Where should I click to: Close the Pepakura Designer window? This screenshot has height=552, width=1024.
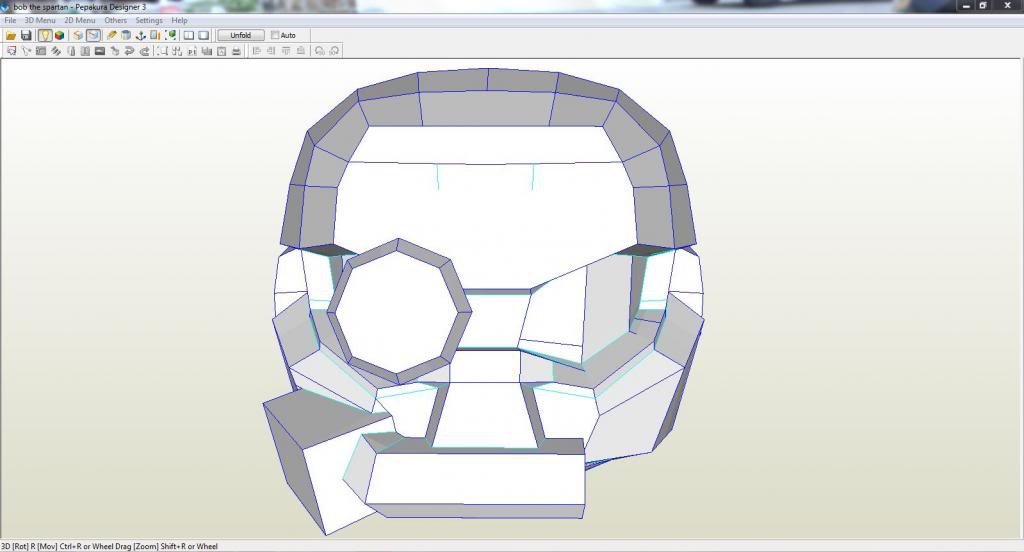click(x=1007, y=6)
